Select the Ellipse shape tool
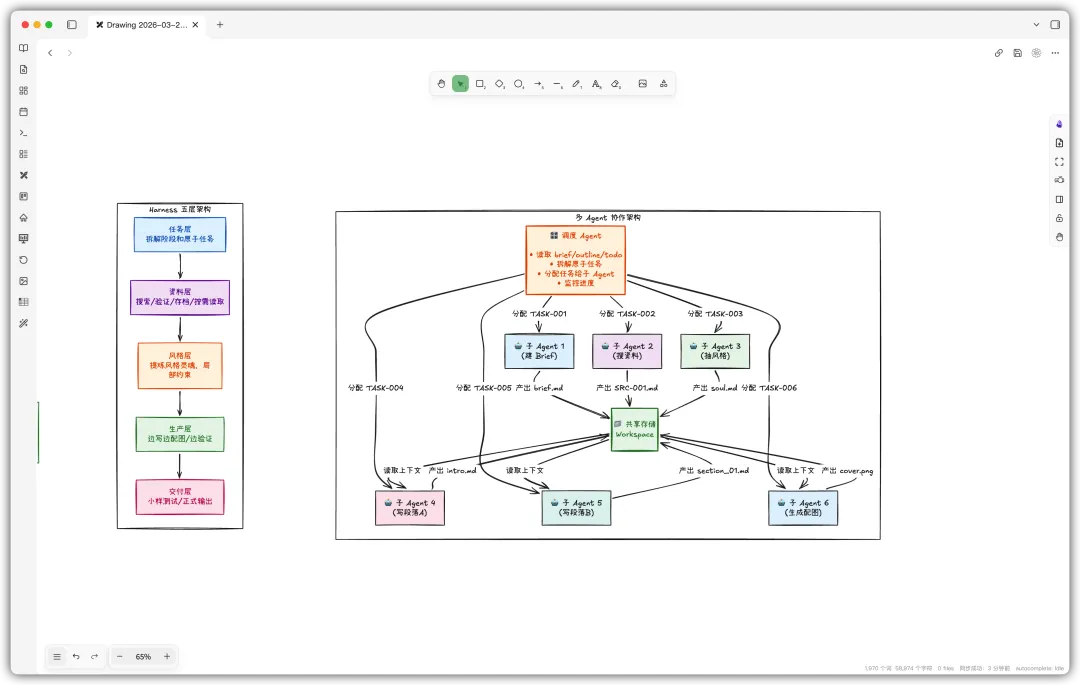 pos(519,84)
